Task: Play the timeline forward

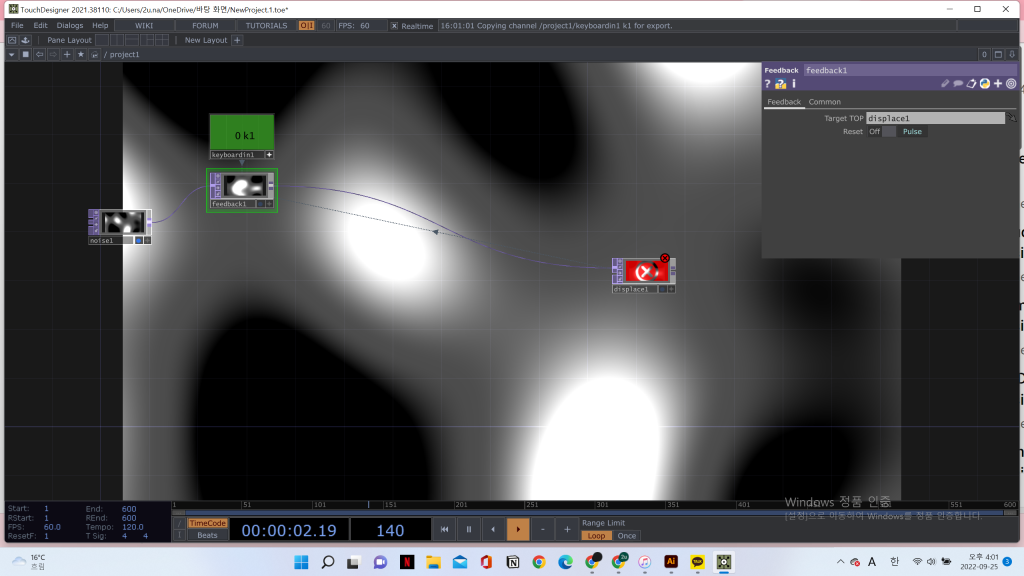Action: [518, 530]
